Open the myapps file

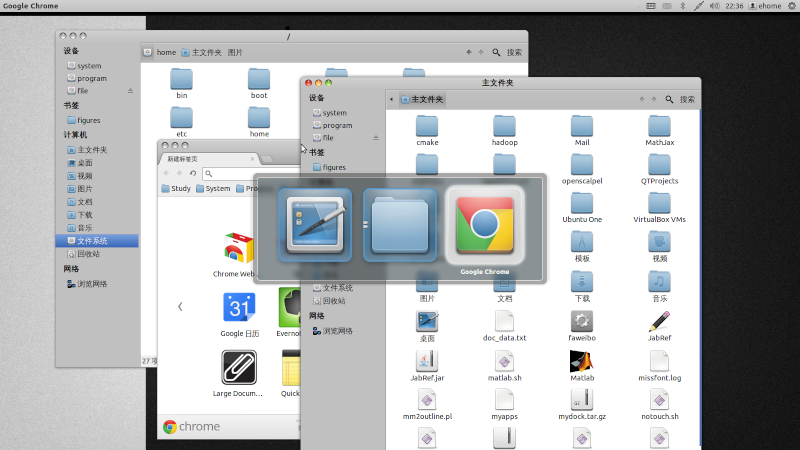click(505, 405)
